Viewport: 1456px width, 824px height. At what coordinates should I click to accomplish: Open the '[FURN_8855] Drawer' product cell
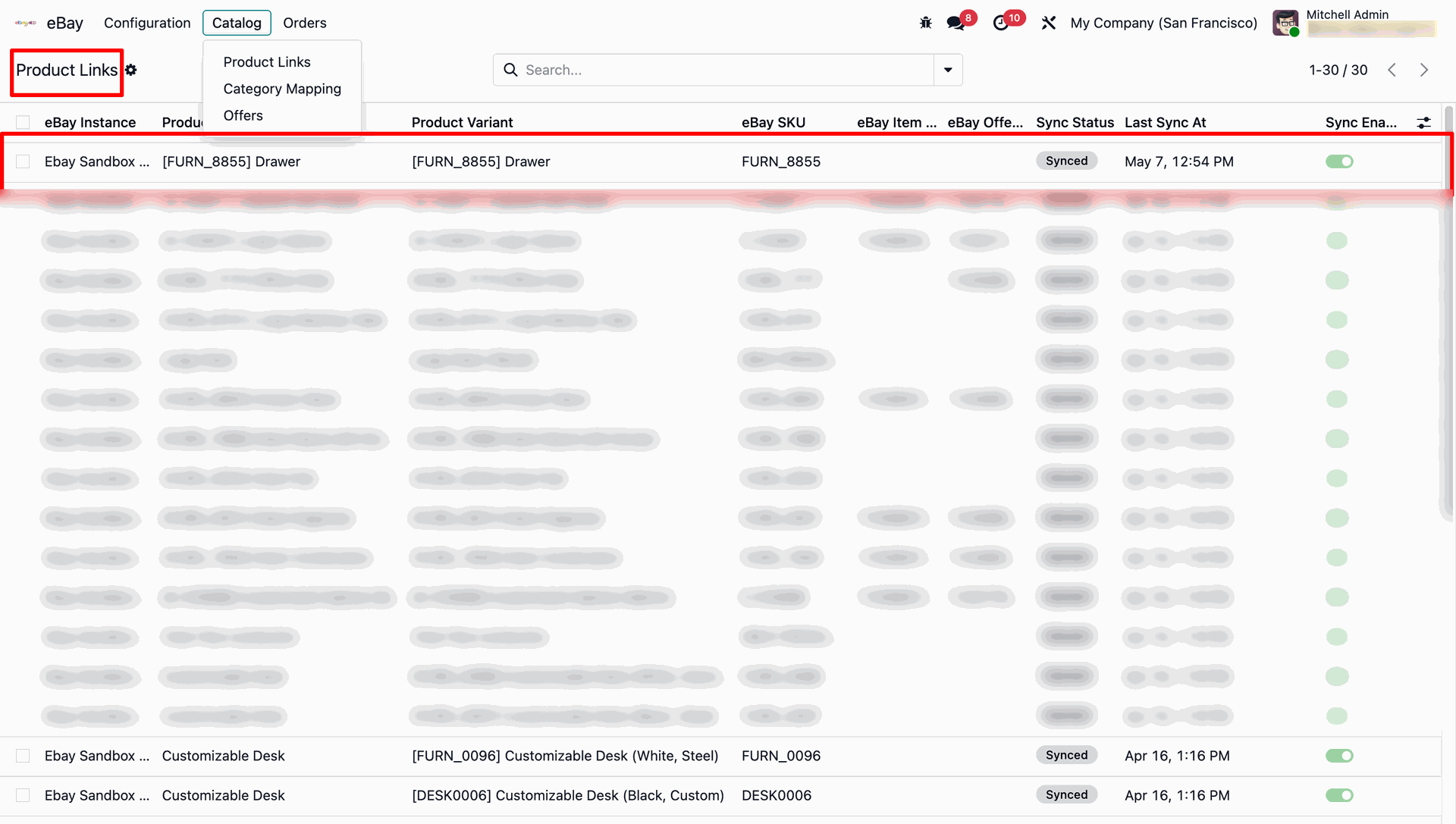click(x=231, y=161)
